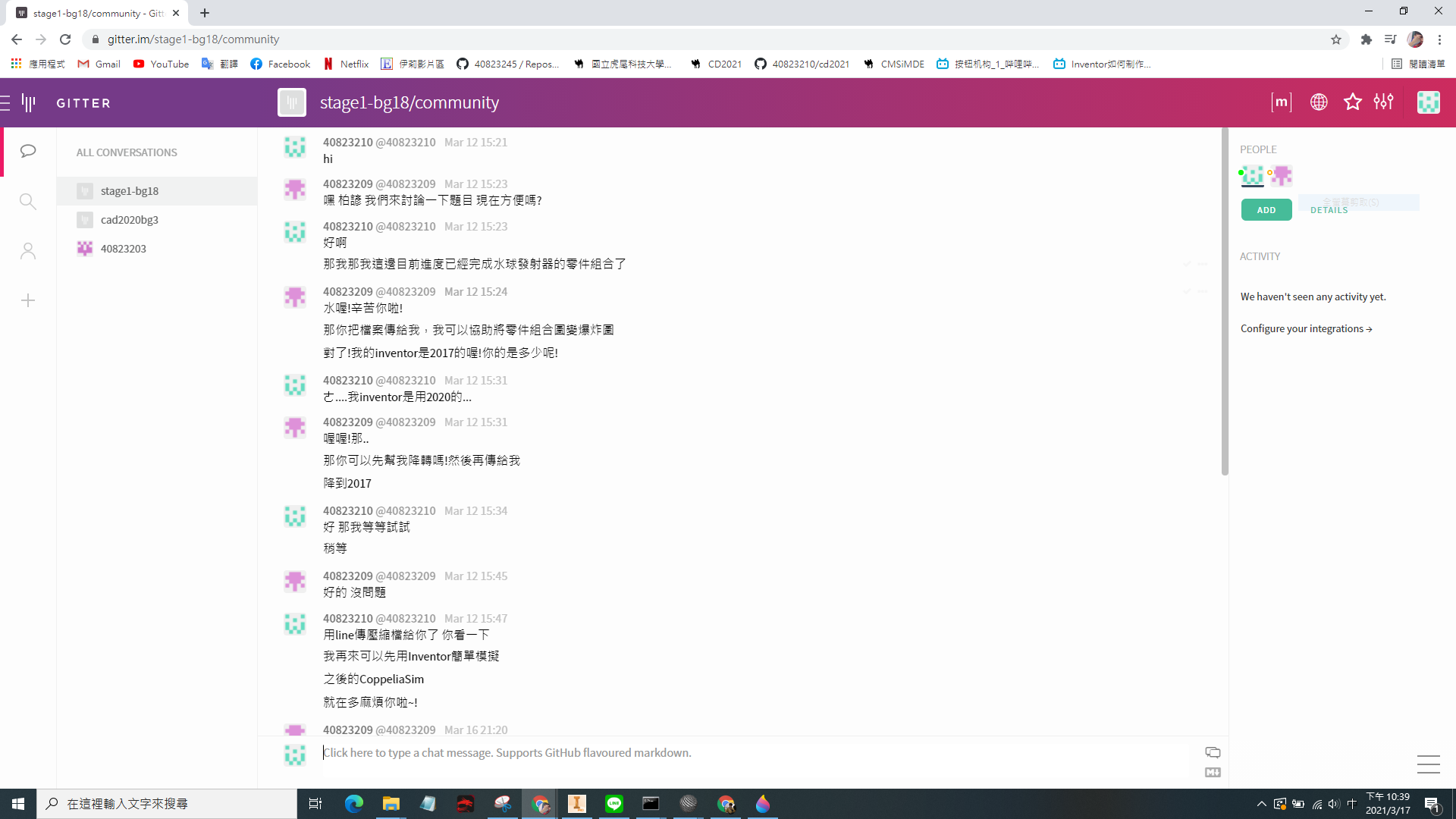Open the YouTube bookmark
This screenshot has height=819, width=1456.
coord(161,64)
